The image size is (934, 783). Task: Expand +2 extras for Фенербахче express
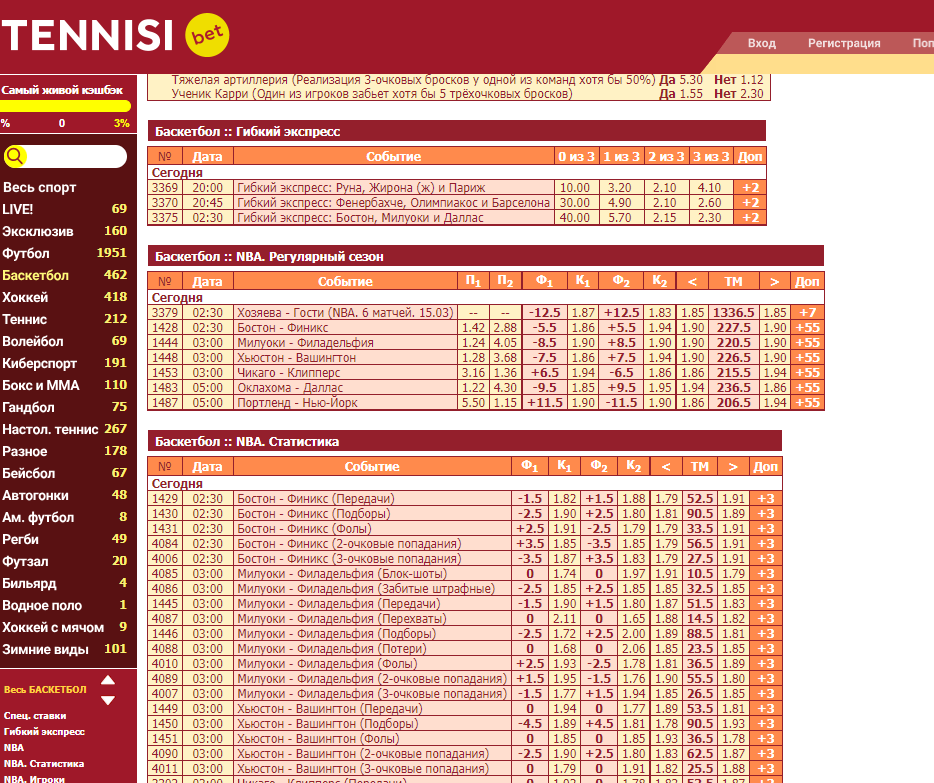[750, 202]
